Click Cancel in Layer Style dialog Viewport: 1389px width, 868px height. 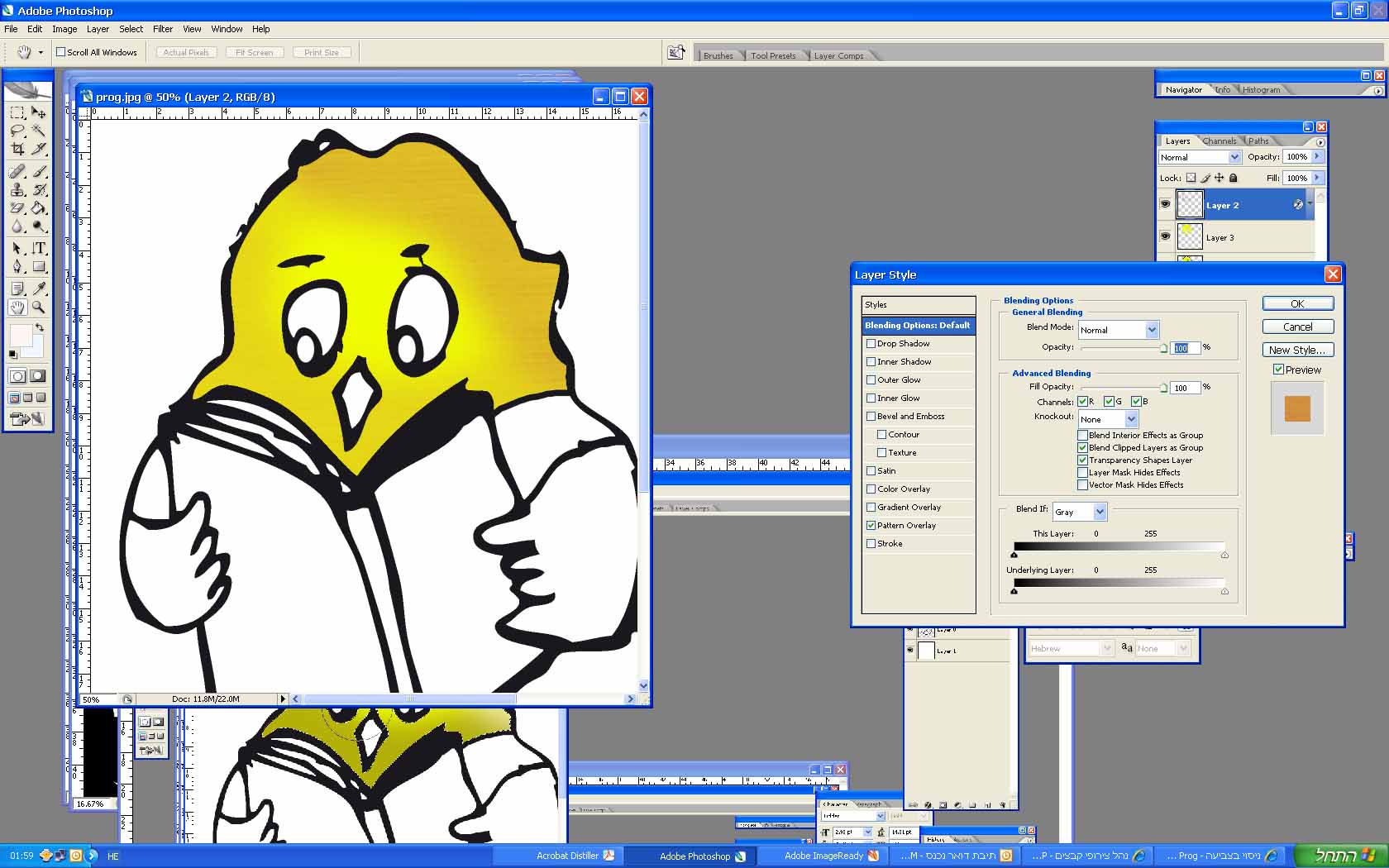tap(1298, 327)
